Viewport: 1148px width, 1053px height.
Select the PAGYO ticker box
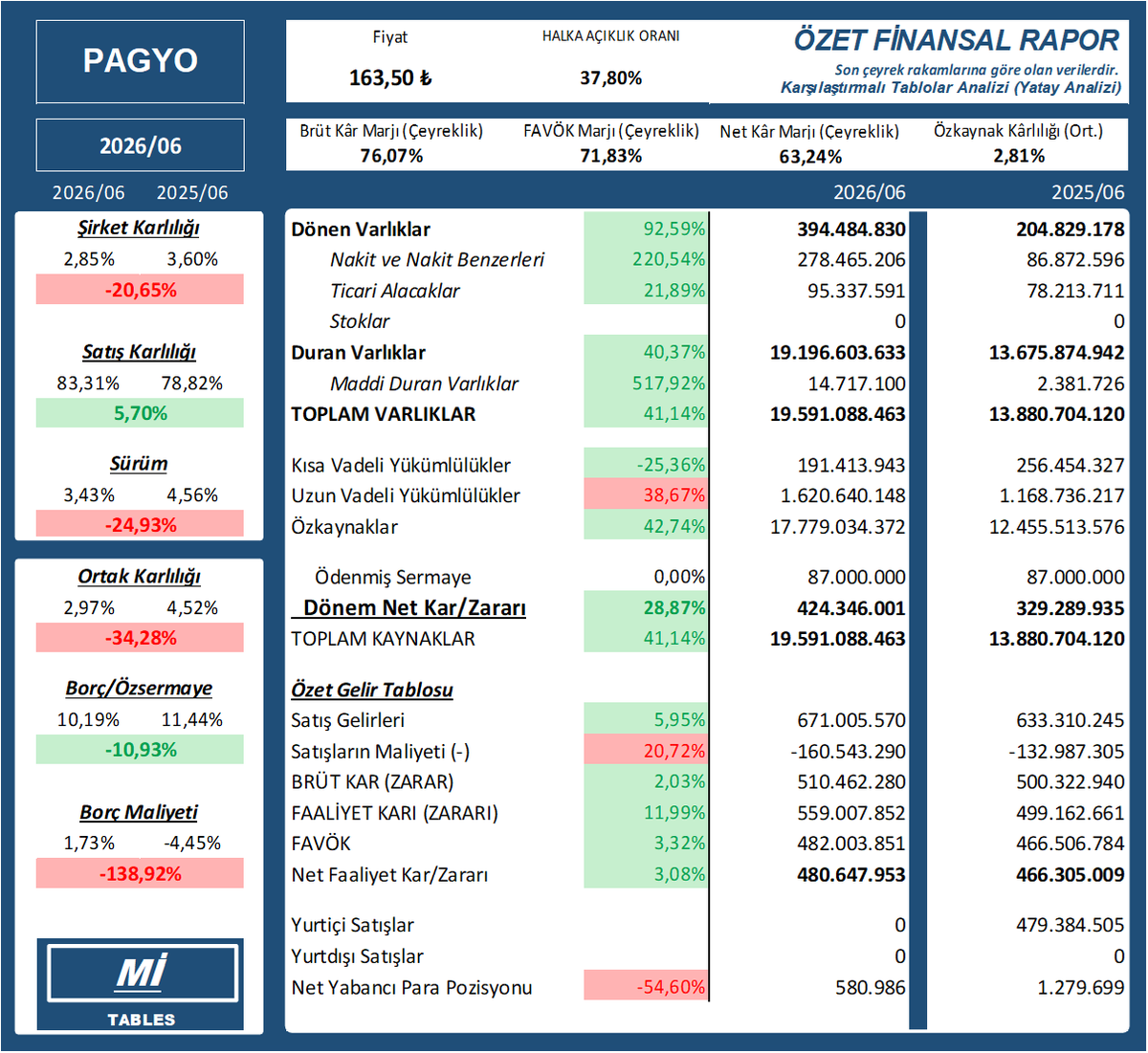coord(141,61)
